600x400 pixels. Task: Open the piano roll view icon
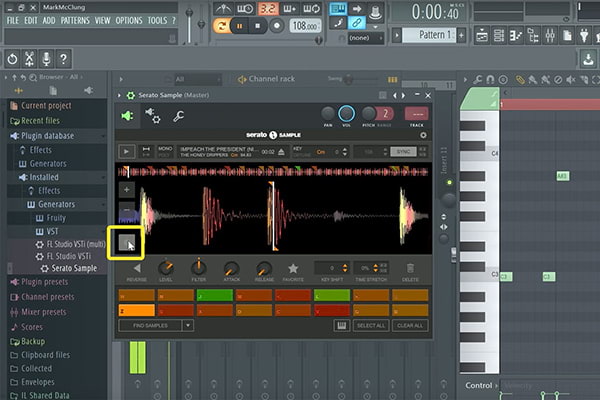[x=516, y=36]
